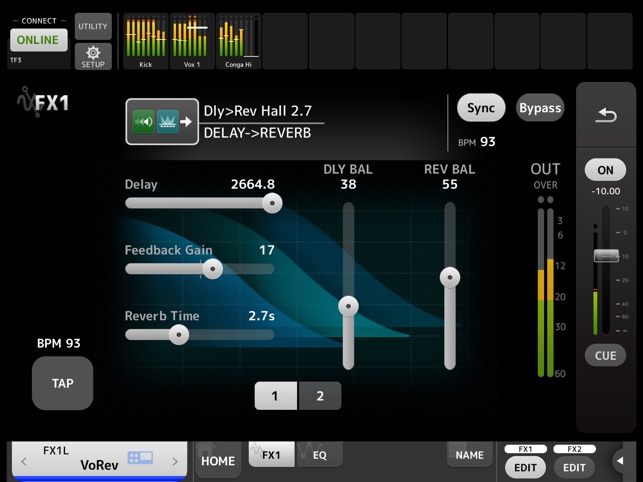Click the Dly>Rev Hall 2.7 preset name

tap(258, 111)
